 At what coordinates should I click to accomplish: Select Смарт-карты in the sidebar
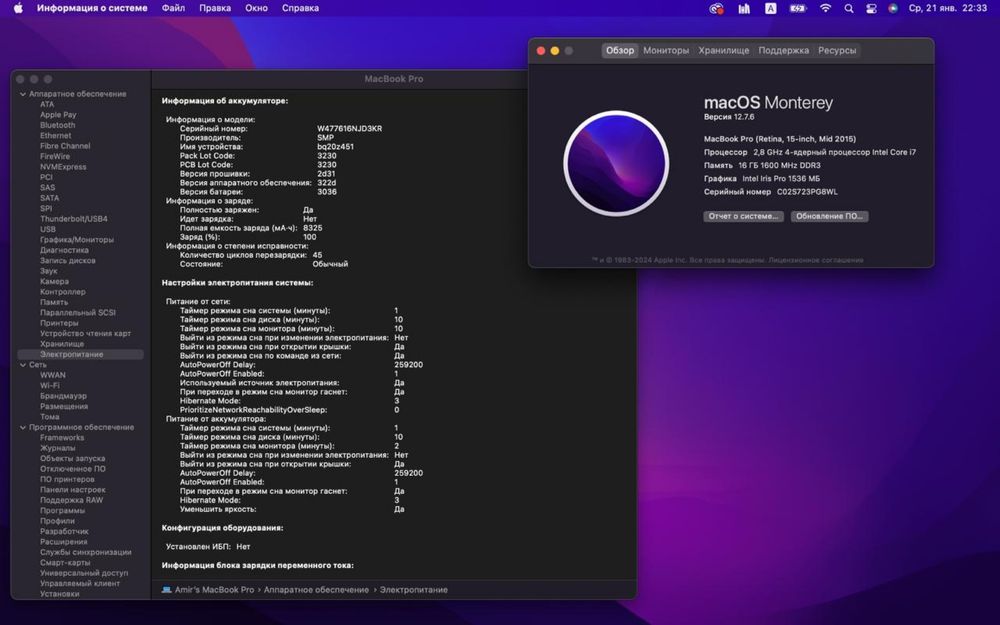(x=65, y=562)
